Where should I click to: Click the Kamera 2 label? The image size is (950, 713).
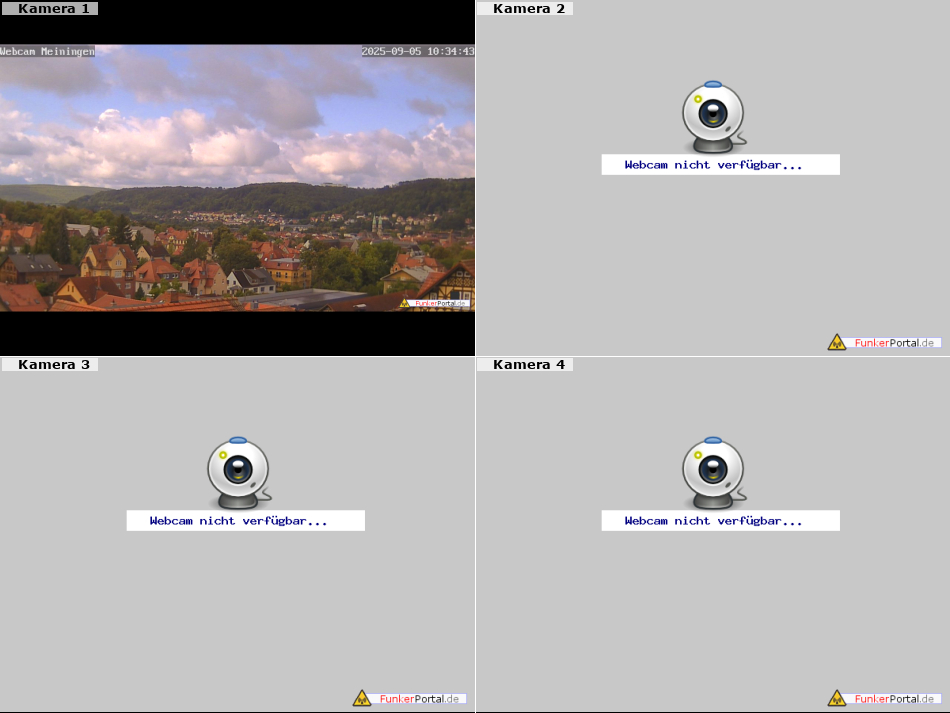[x=525, y=8]
